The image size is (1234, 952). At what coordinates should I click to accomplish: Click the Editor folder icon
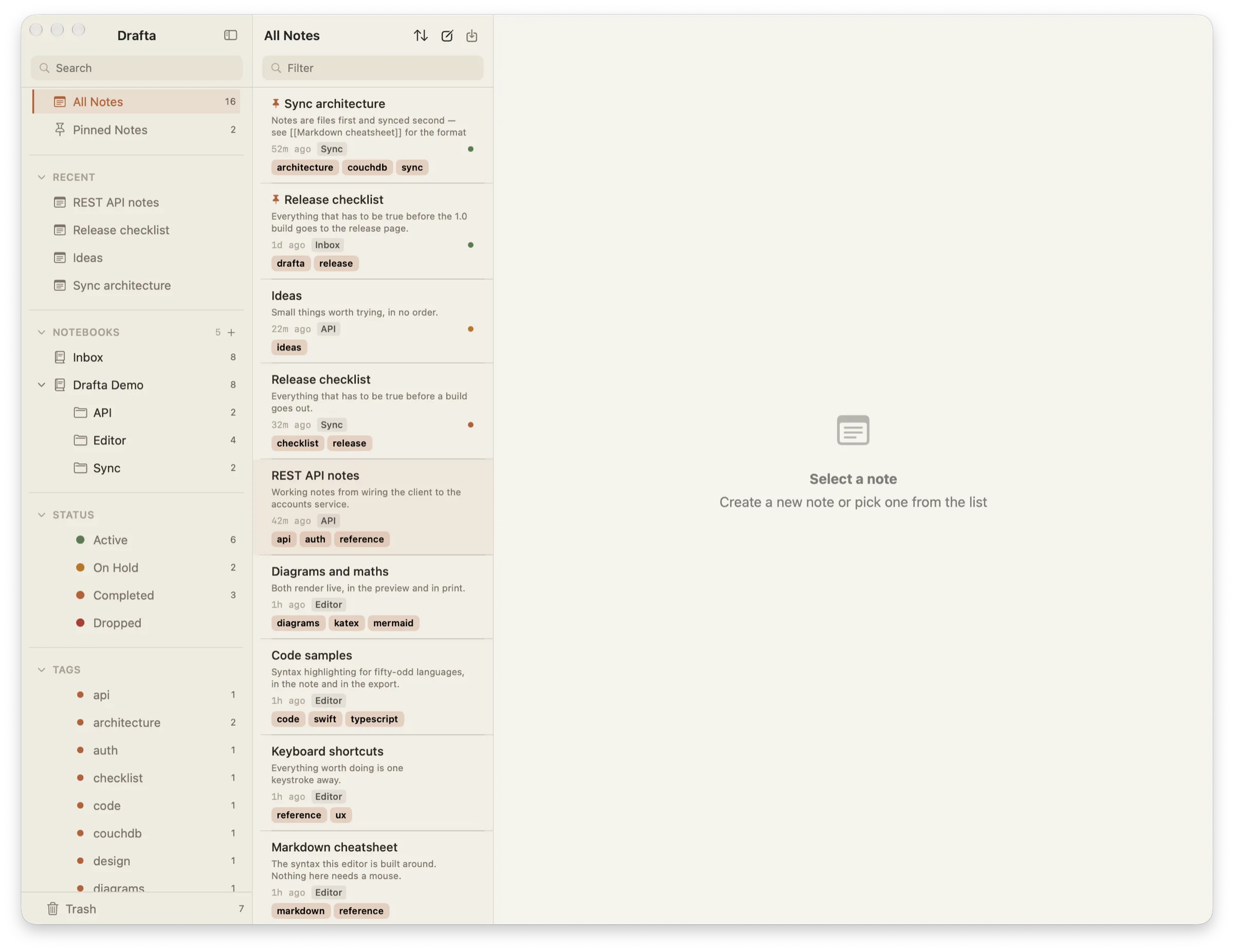click(x=80, y=440)
